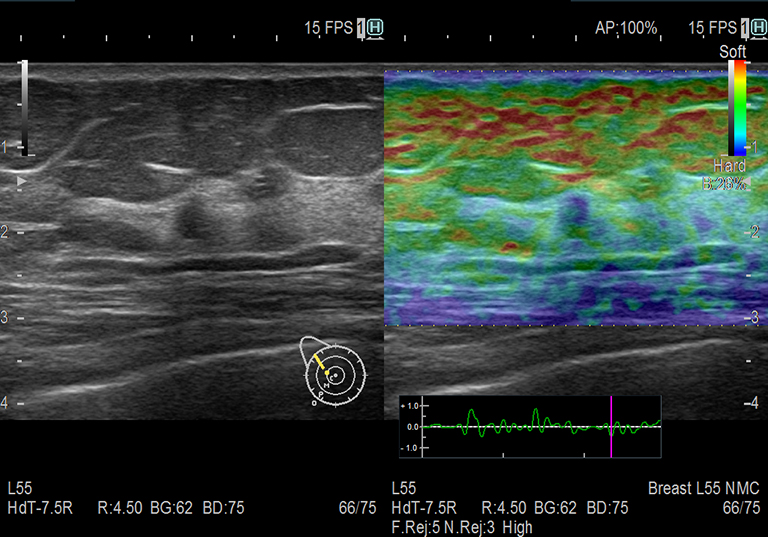
Task: Click the left HdT-7.5R frequency label
Action: tap(38, 508)
